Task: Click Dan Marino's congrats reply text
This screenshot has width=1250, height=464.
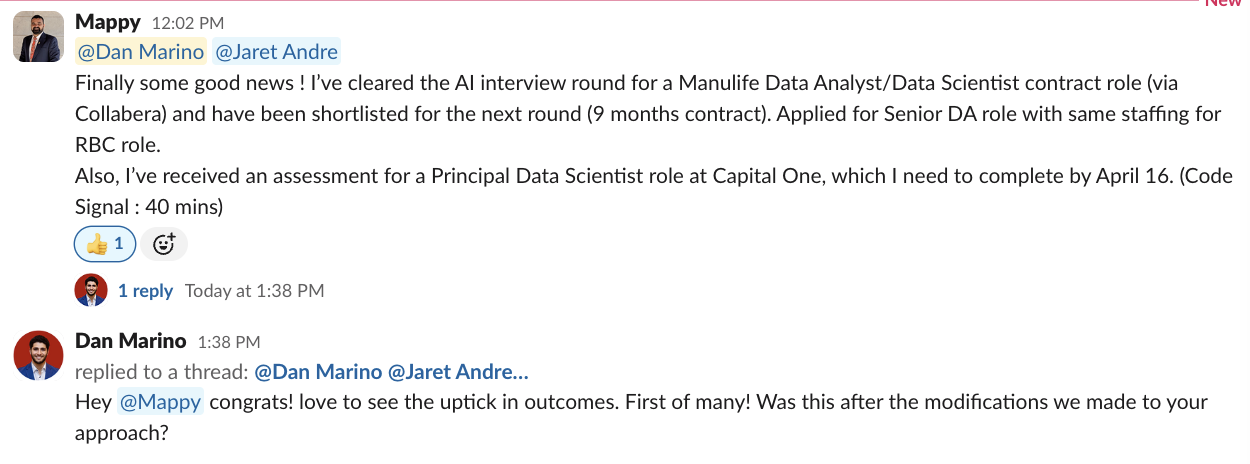Action: coord(640,418)
